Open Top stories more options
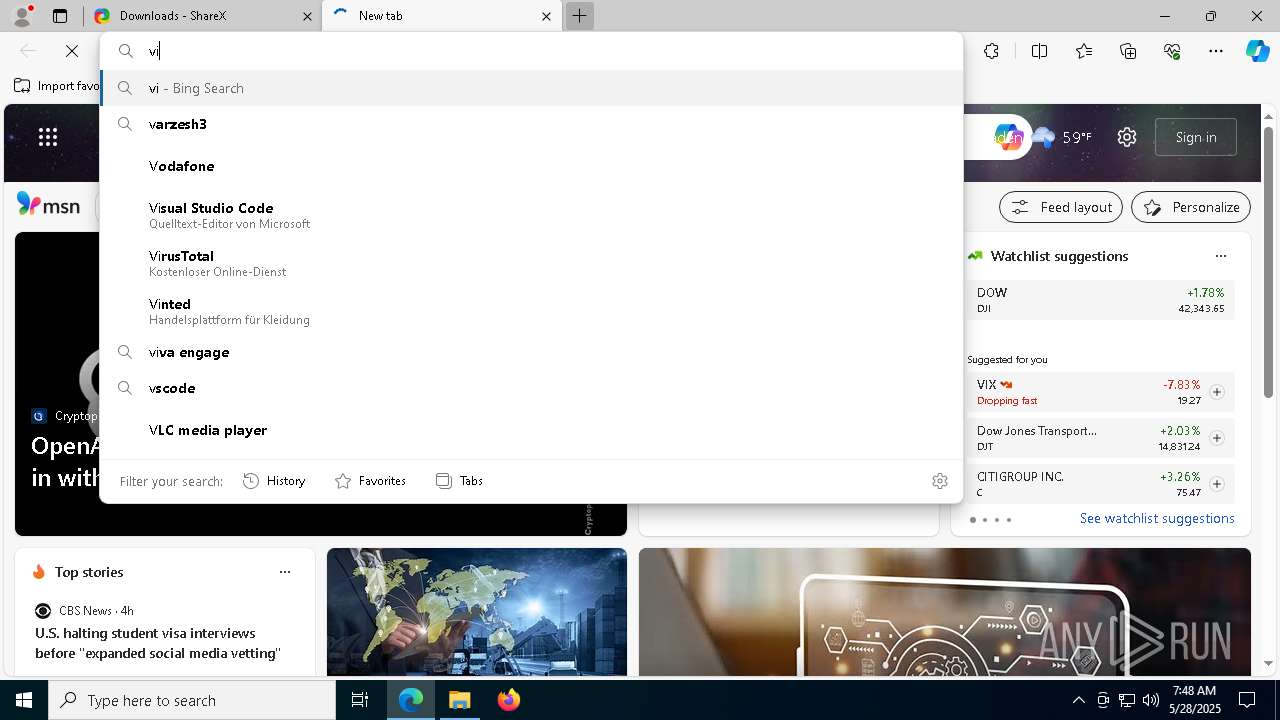The image size is (1280, 720). (x=285, y=572)
